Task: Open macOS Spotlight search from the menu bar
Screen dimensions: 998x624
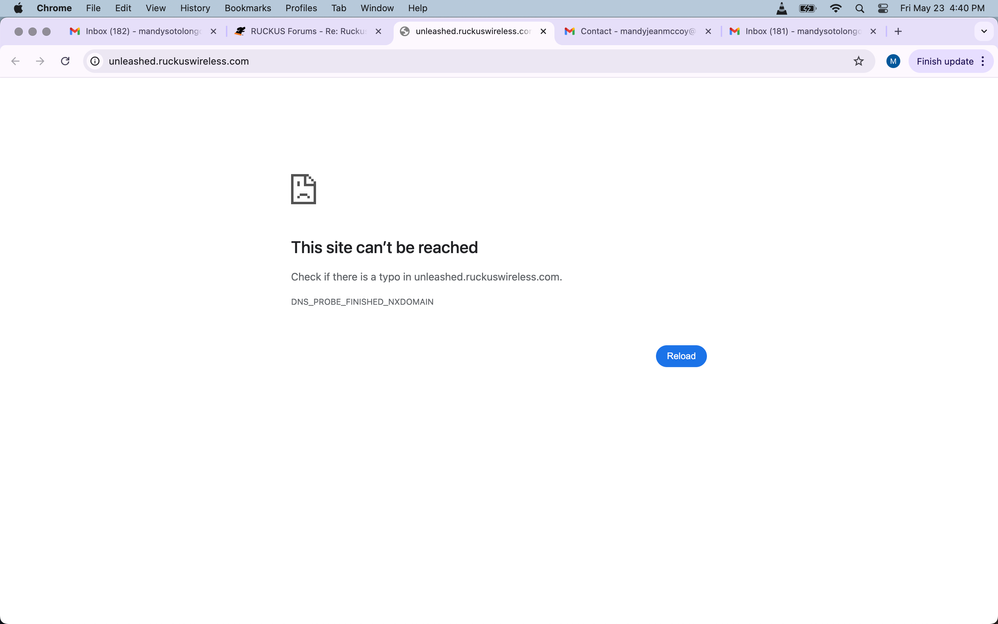Action: pyautogui.click(x=859, y=8)
